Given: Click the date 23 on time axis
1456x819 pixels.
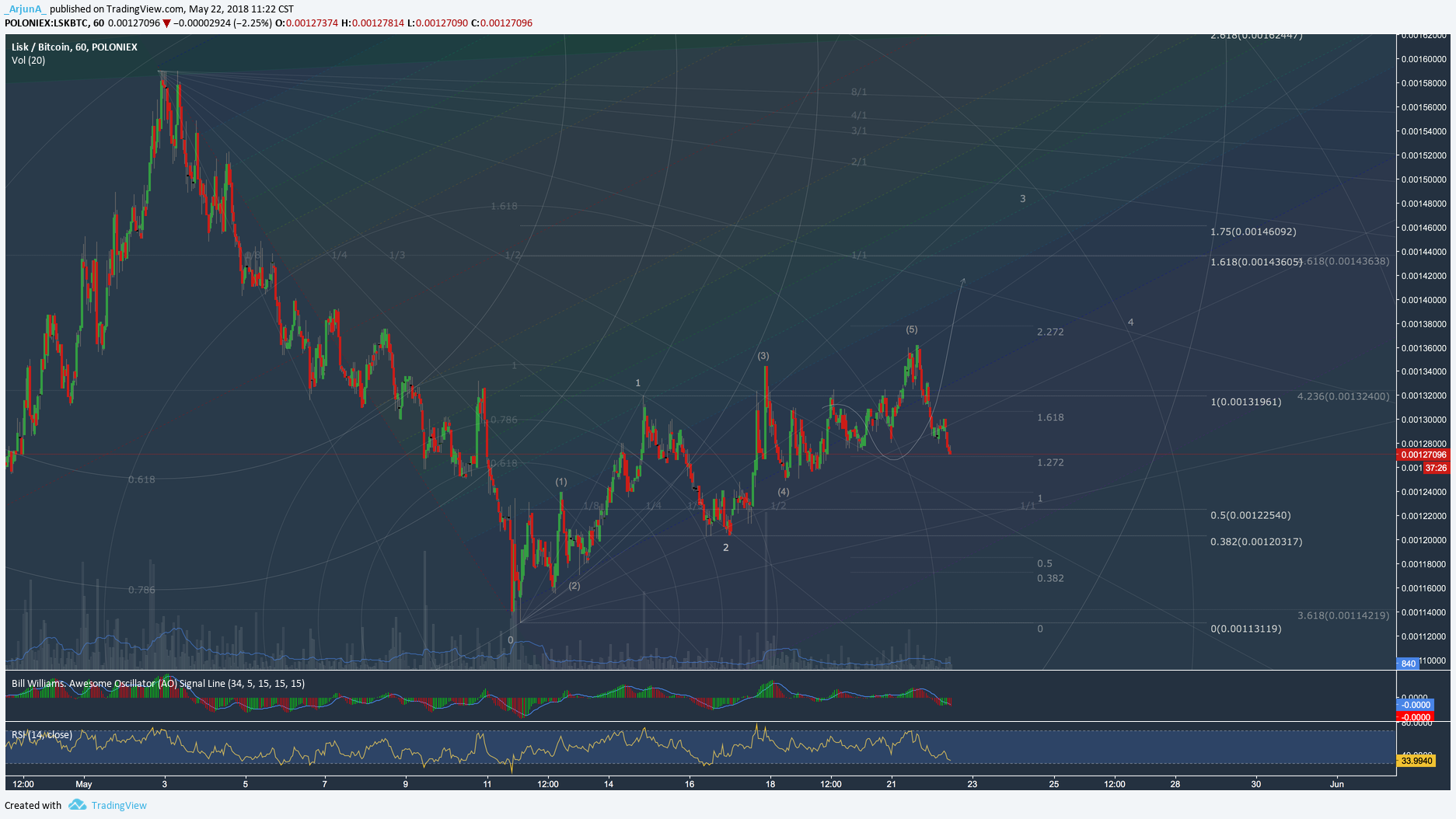Looking at the screenshot, I should 972,784.
